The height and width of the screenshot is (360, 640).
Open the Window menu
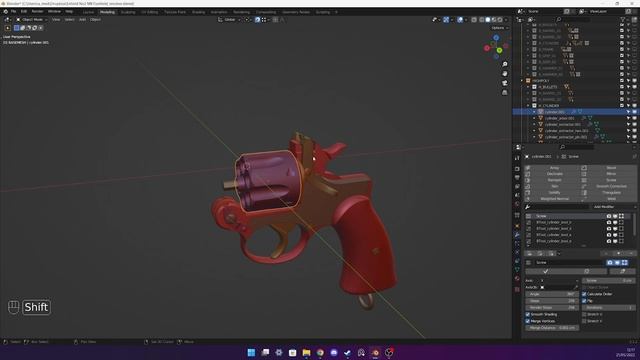[x=54, y=11]
